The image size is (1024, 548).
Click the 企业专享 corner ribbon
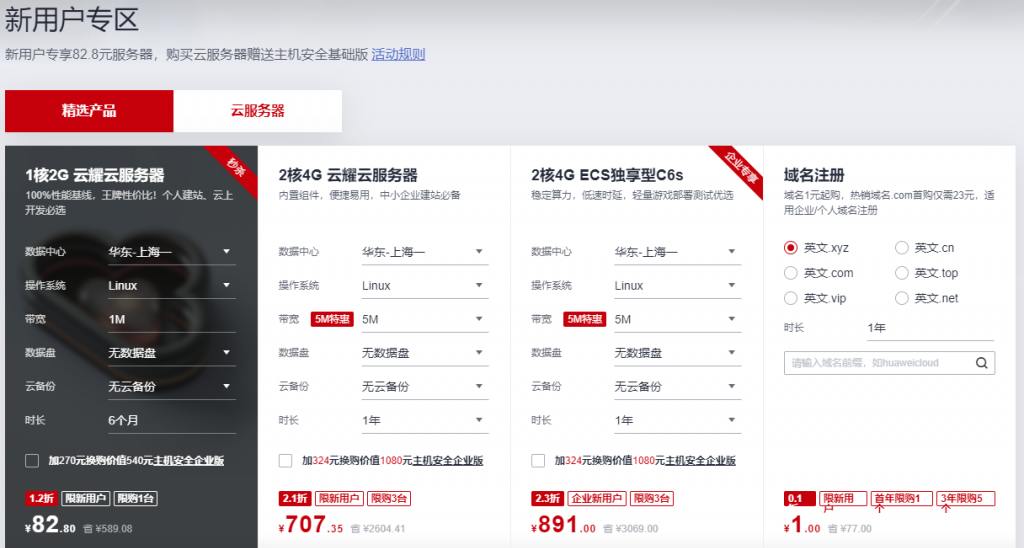pos(743,167)
